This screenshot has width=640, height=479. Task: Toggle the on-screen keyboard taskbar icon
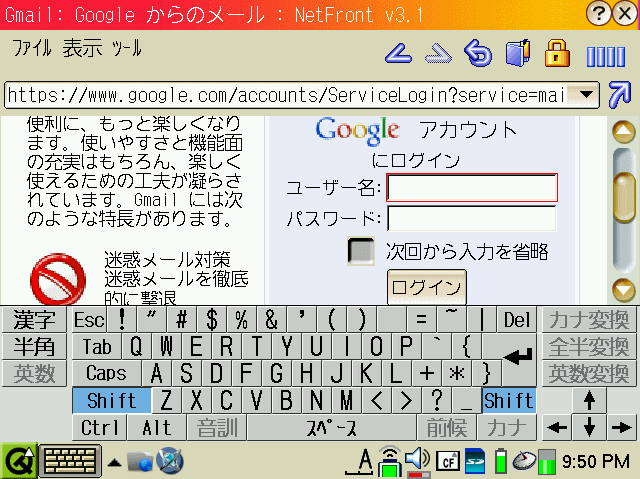click(x=70, y=461)
